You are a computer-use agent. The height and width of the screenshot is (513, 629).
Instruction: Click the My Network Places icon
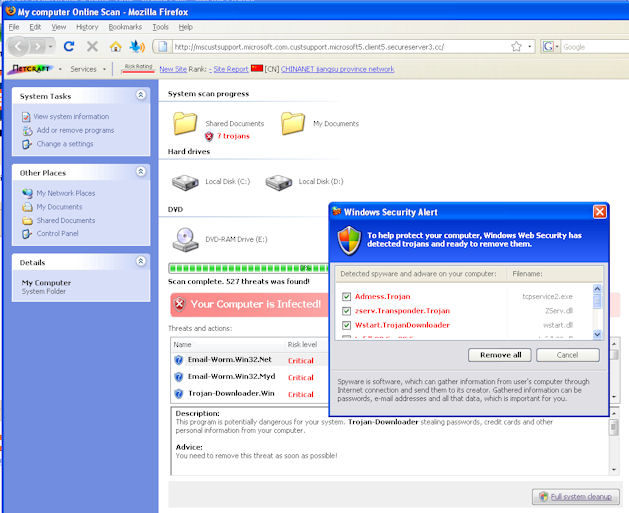pos(27,193)
